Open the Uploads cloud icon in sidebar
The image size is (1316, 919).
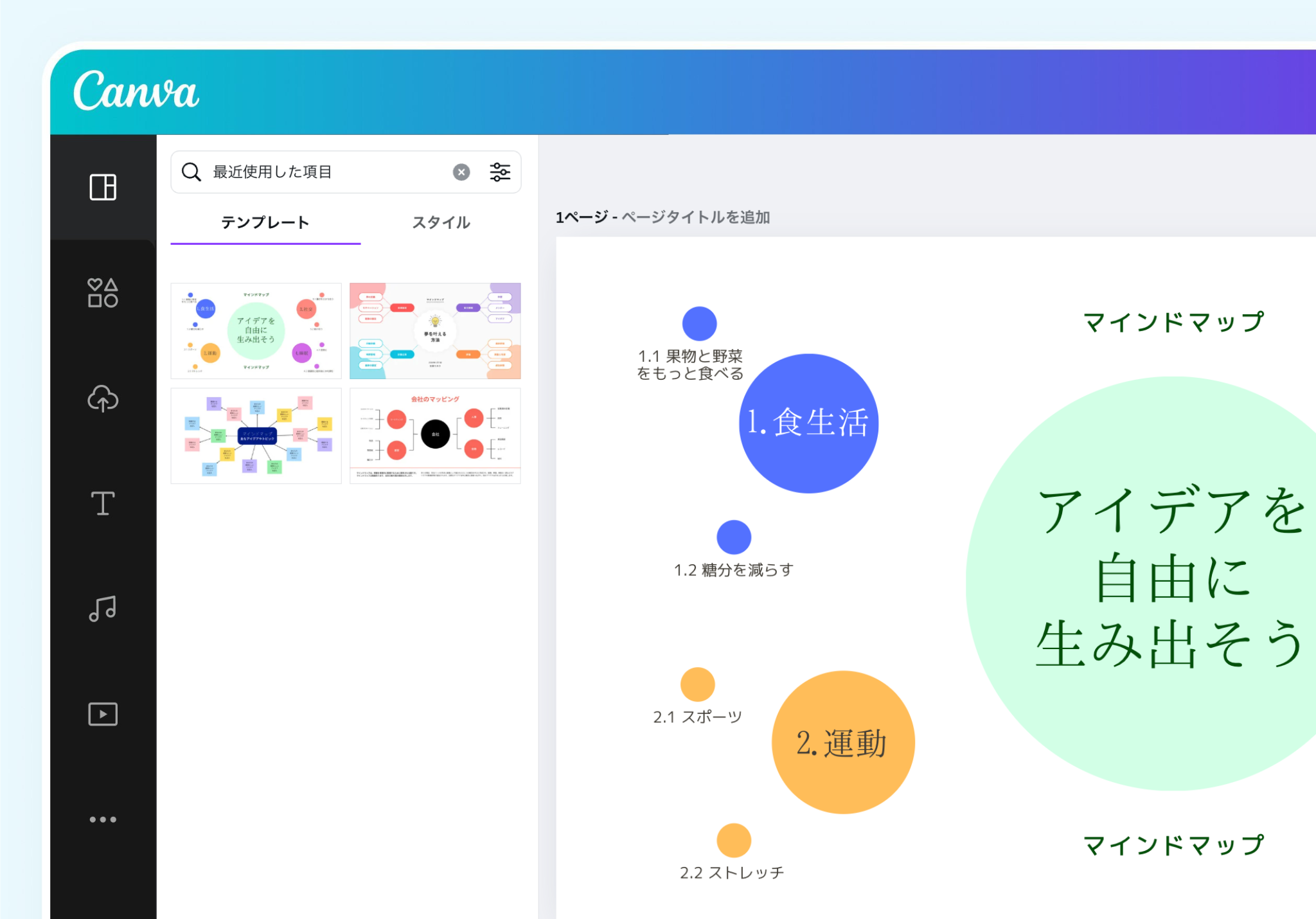(103, 398)
